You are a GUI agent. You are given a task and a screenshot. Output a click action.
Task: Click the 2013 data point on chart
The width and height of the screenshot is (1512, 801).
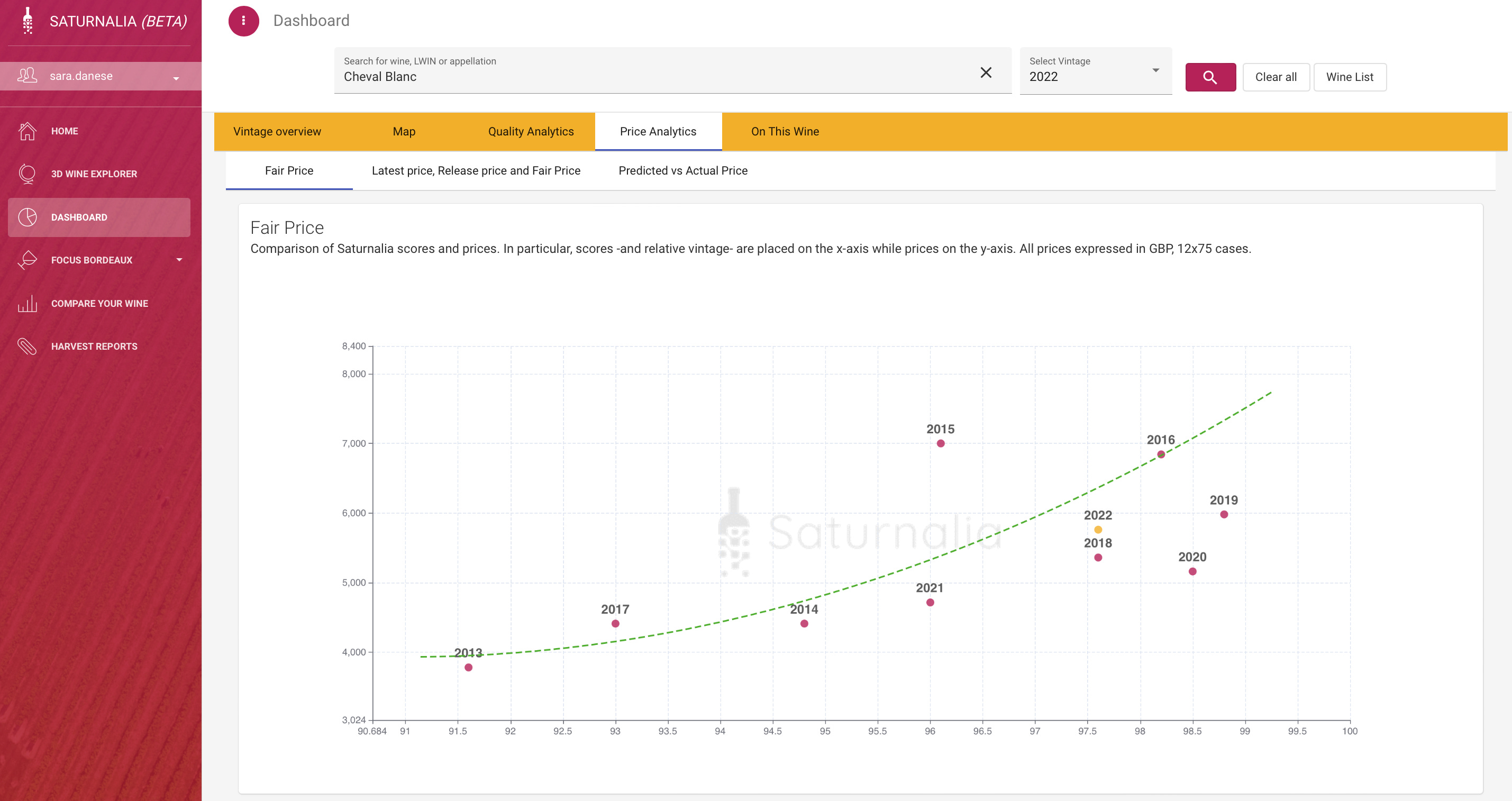pos(468,667)
